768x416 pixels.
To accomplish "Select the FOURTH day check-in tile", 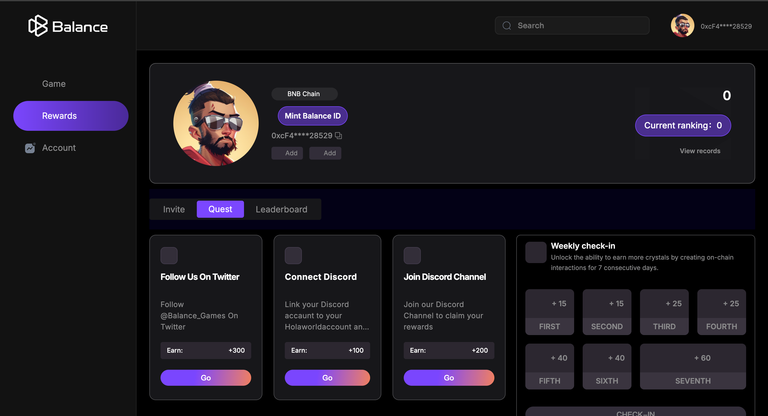I will 721,312.
